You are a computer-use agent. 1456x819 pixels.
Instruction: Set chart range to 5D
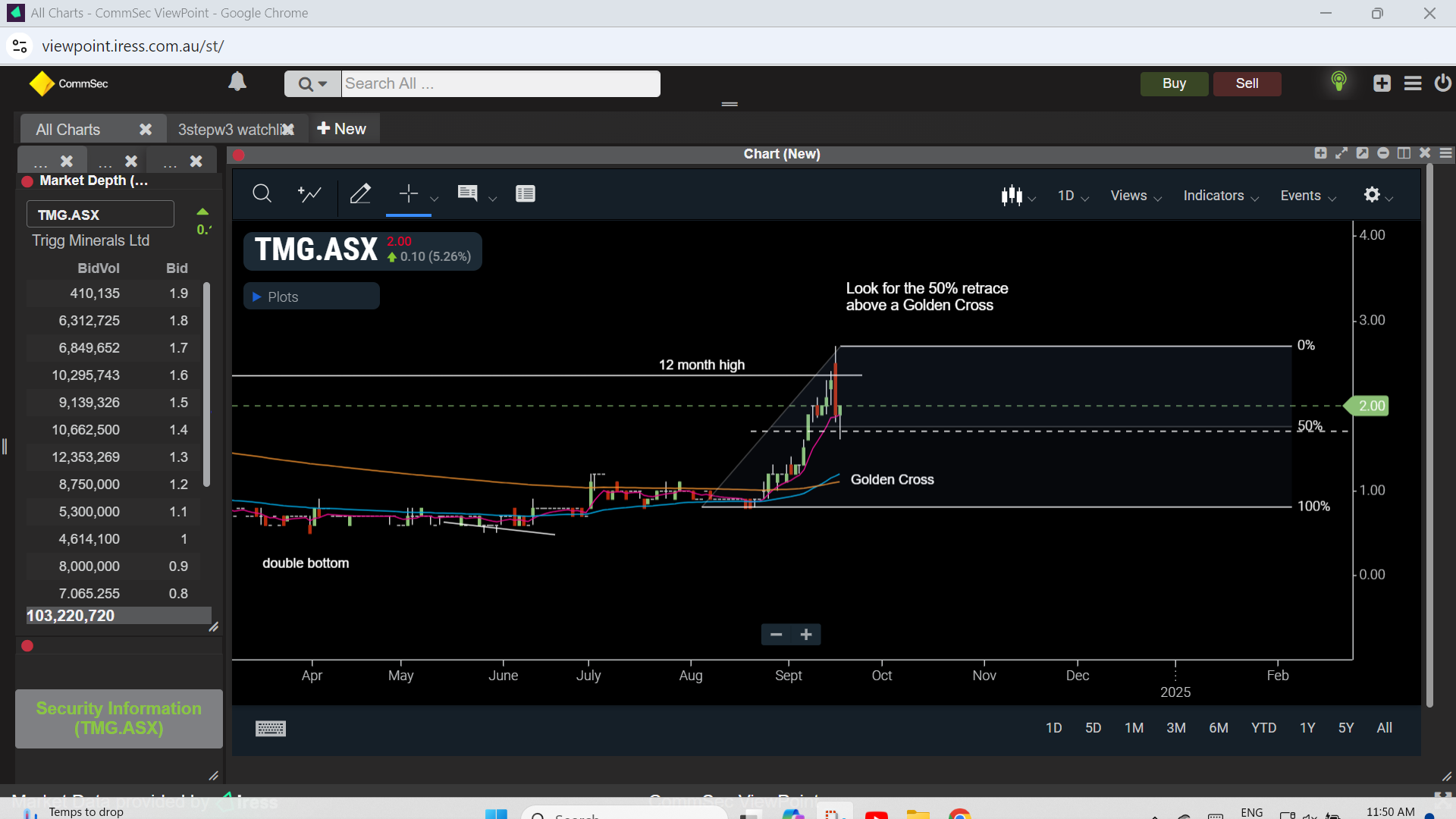tap(1093, 728)
